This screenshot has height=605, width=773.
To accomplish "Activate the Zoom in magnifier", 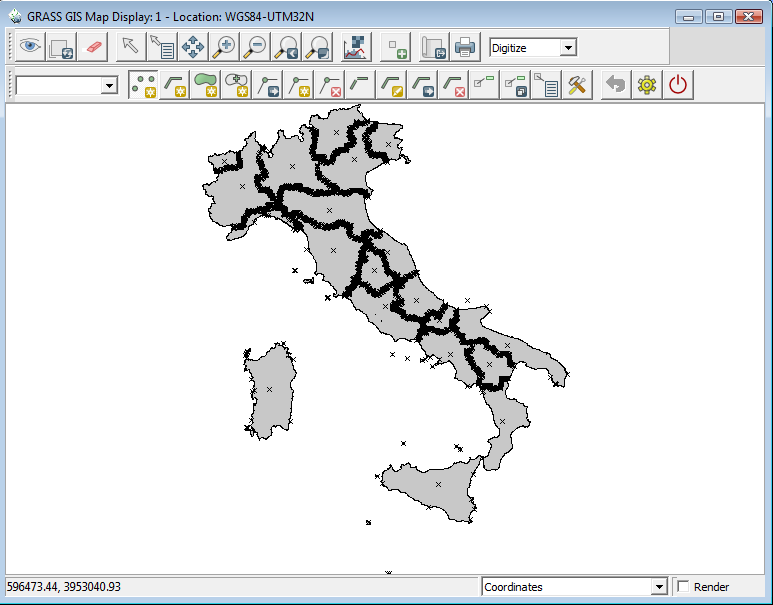I will pyautogui.click(x=225, y=47).
